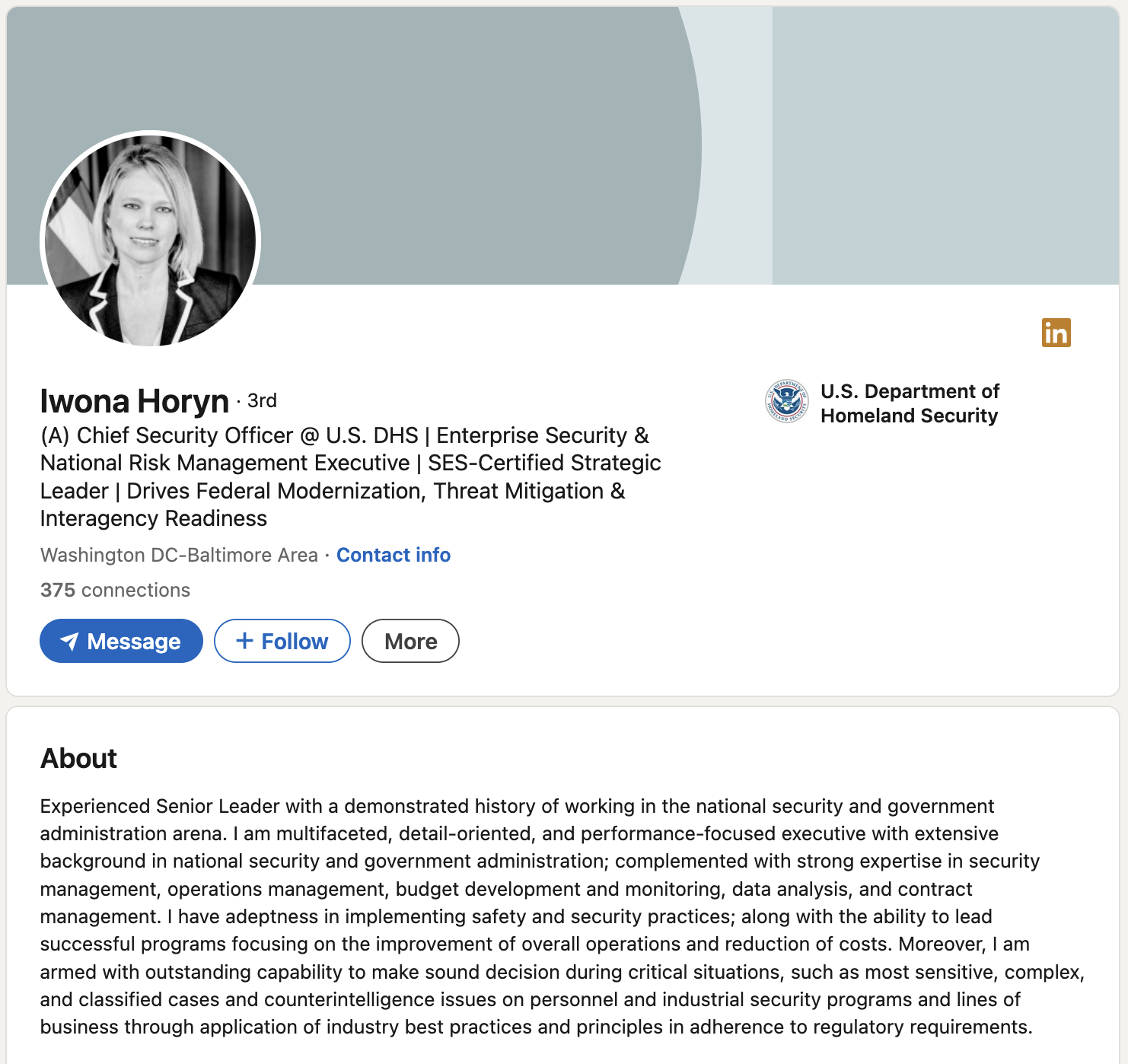
Task: Click the name Iwona Horyn
Action: point(133,400)
